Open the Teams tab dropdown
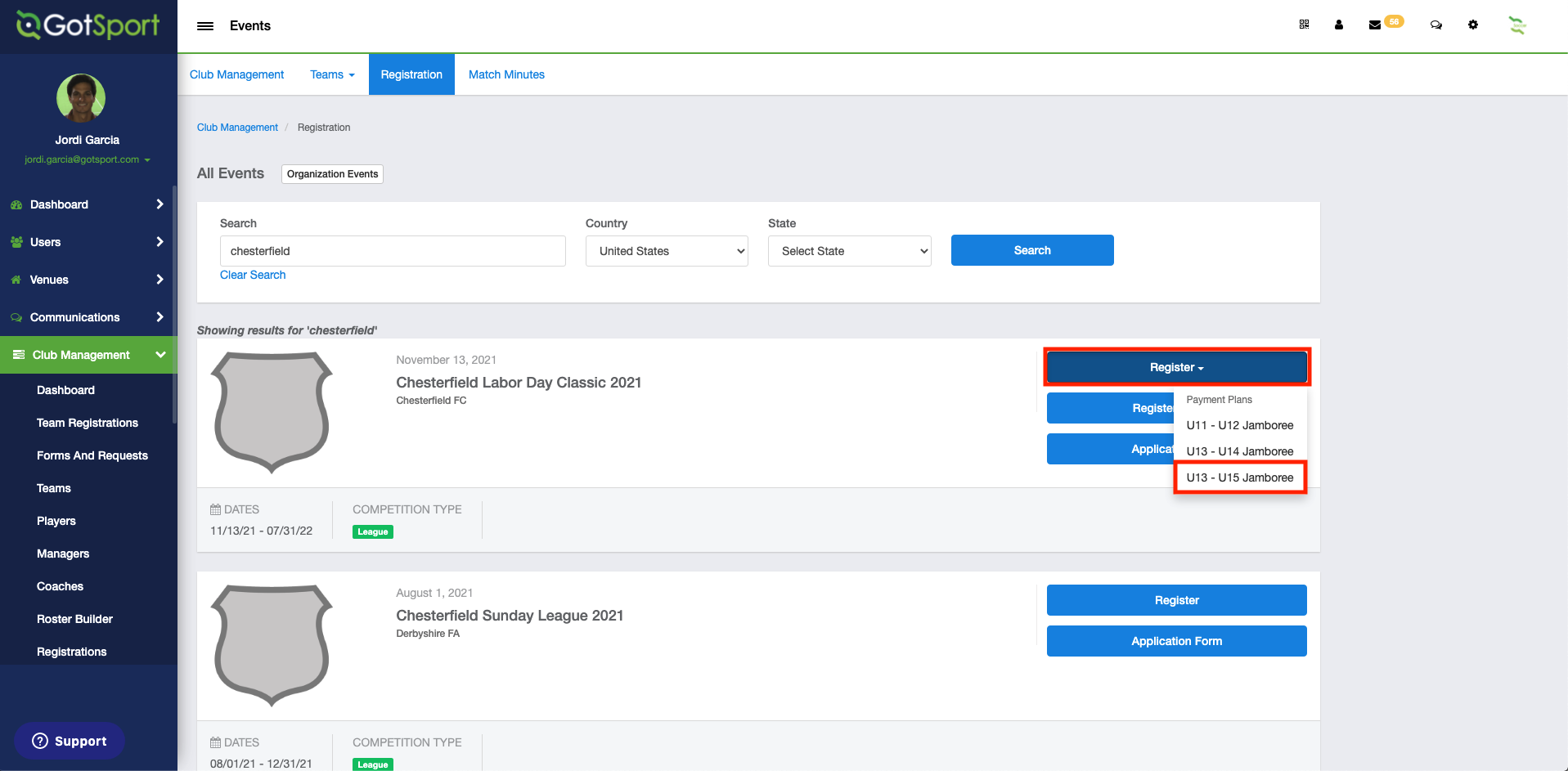Viewport: 1568px width, 771px height. (x=332, y=74)
